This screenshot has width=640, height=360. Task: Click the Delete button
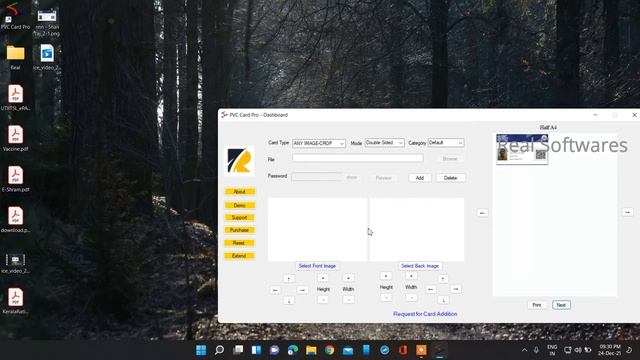(450, 178)
